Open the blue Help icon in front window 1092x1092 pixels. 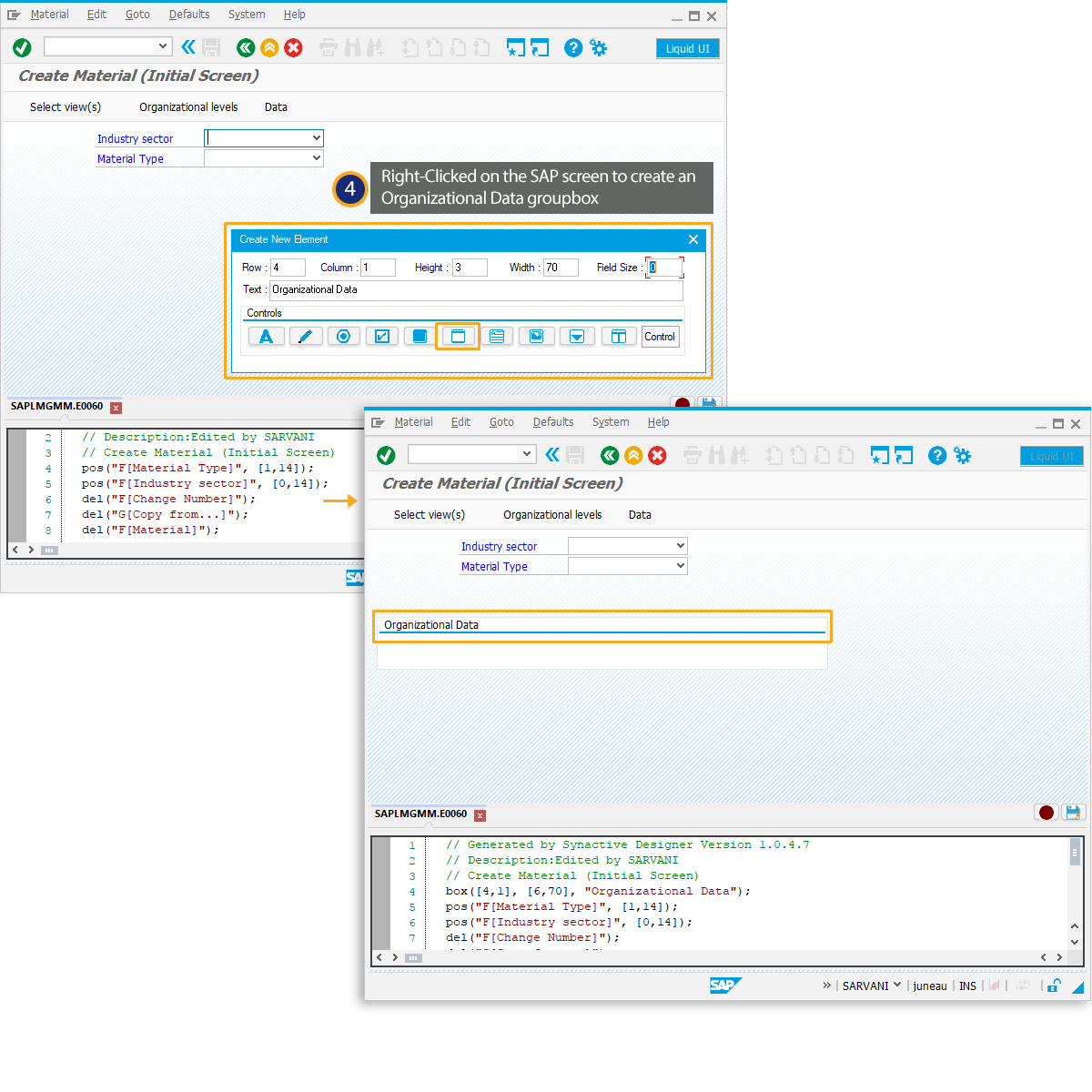click(x=937, y=455)
